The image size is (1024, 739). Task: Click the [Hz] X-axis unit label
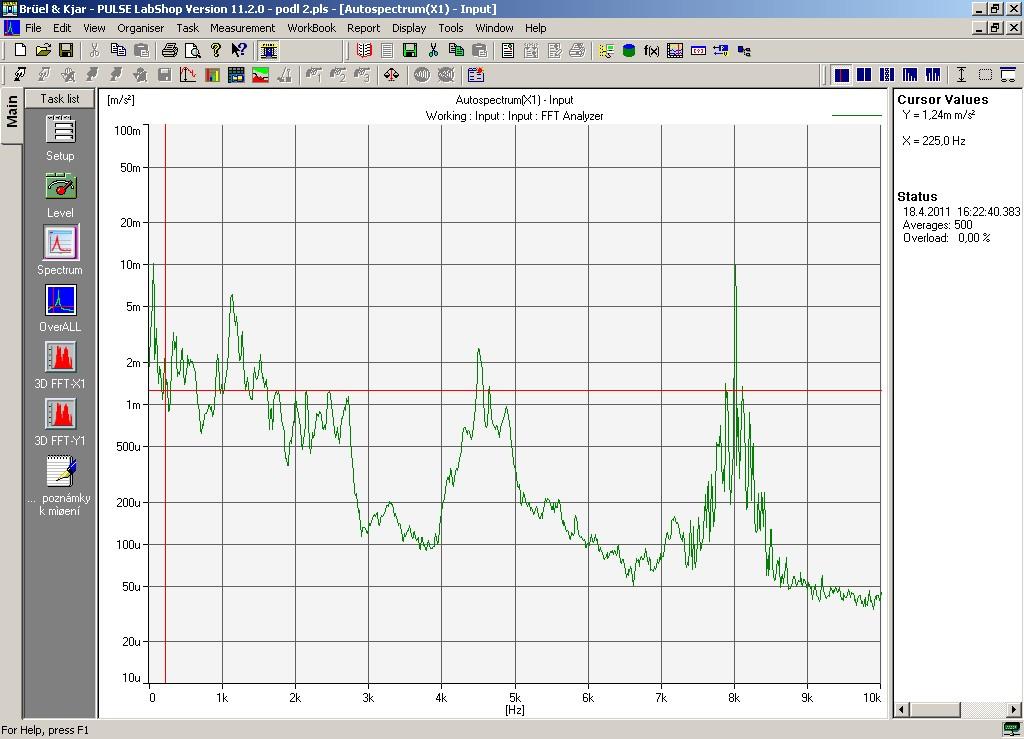[515, 710]
